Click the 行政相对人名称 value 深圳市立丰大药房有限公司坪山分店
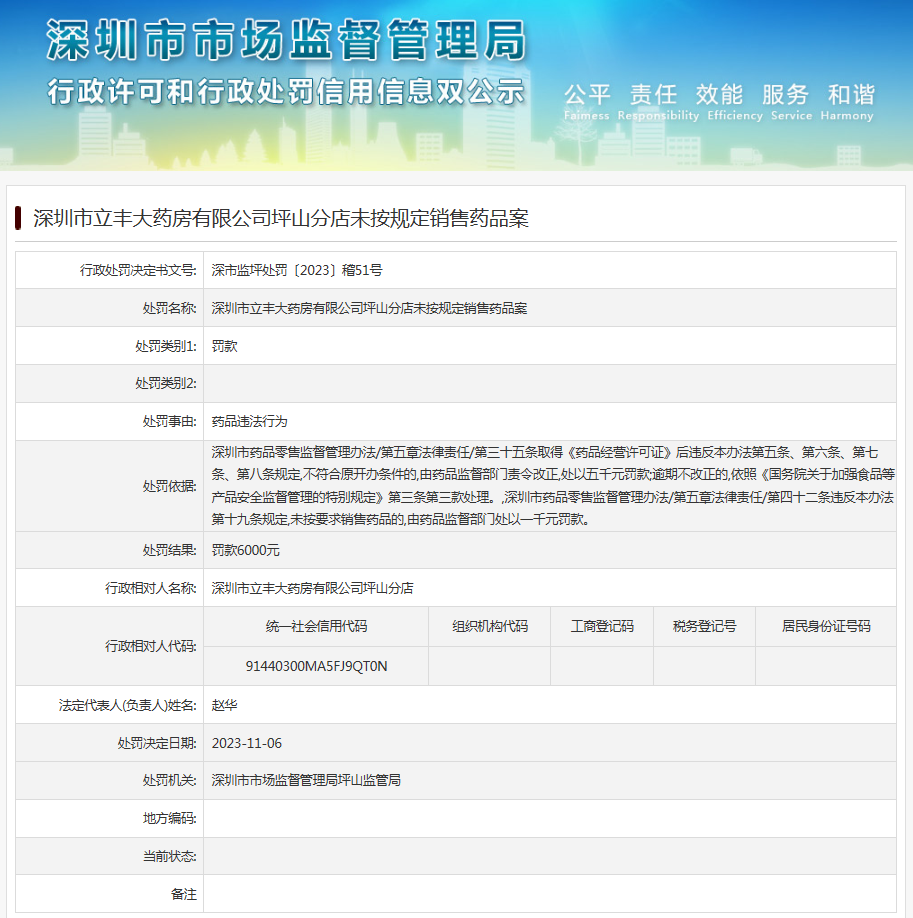This screenshot has width=913, height=918. [x=312, y=588]
